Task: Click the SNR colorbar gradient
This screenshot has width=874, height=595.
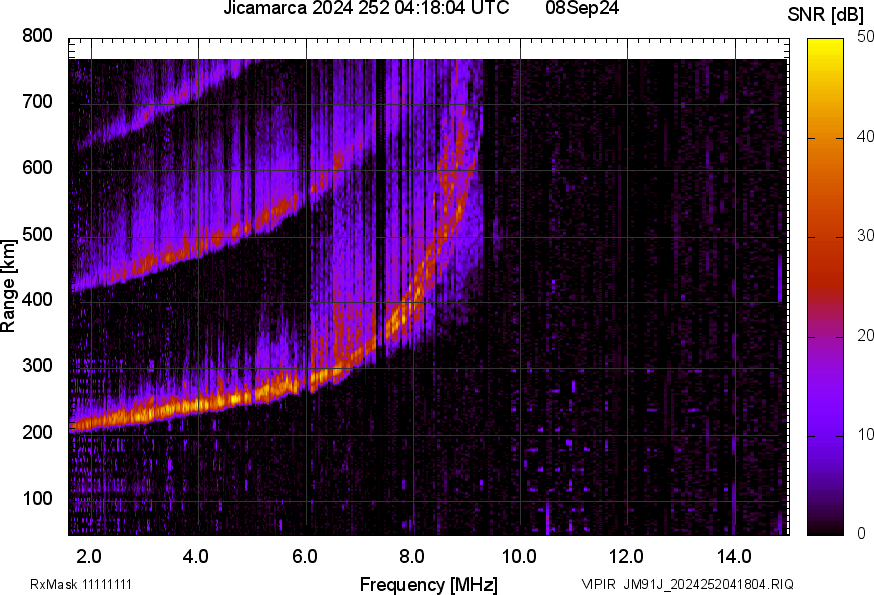Action: point(826,287)
